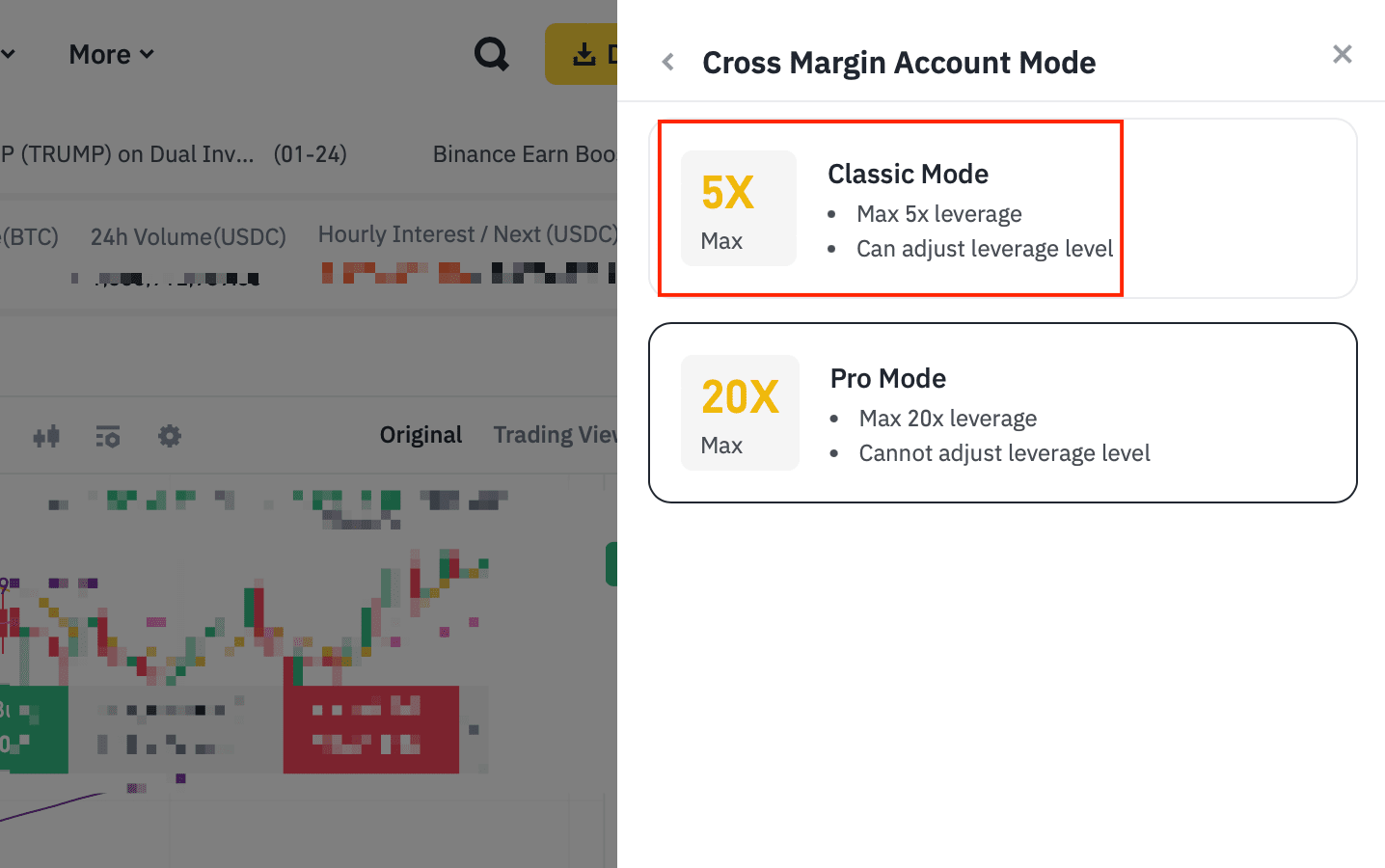The width and height of the screenshot is (1385, 868).
Task: Open the technical indicators icon
Action: coord(108,436)
